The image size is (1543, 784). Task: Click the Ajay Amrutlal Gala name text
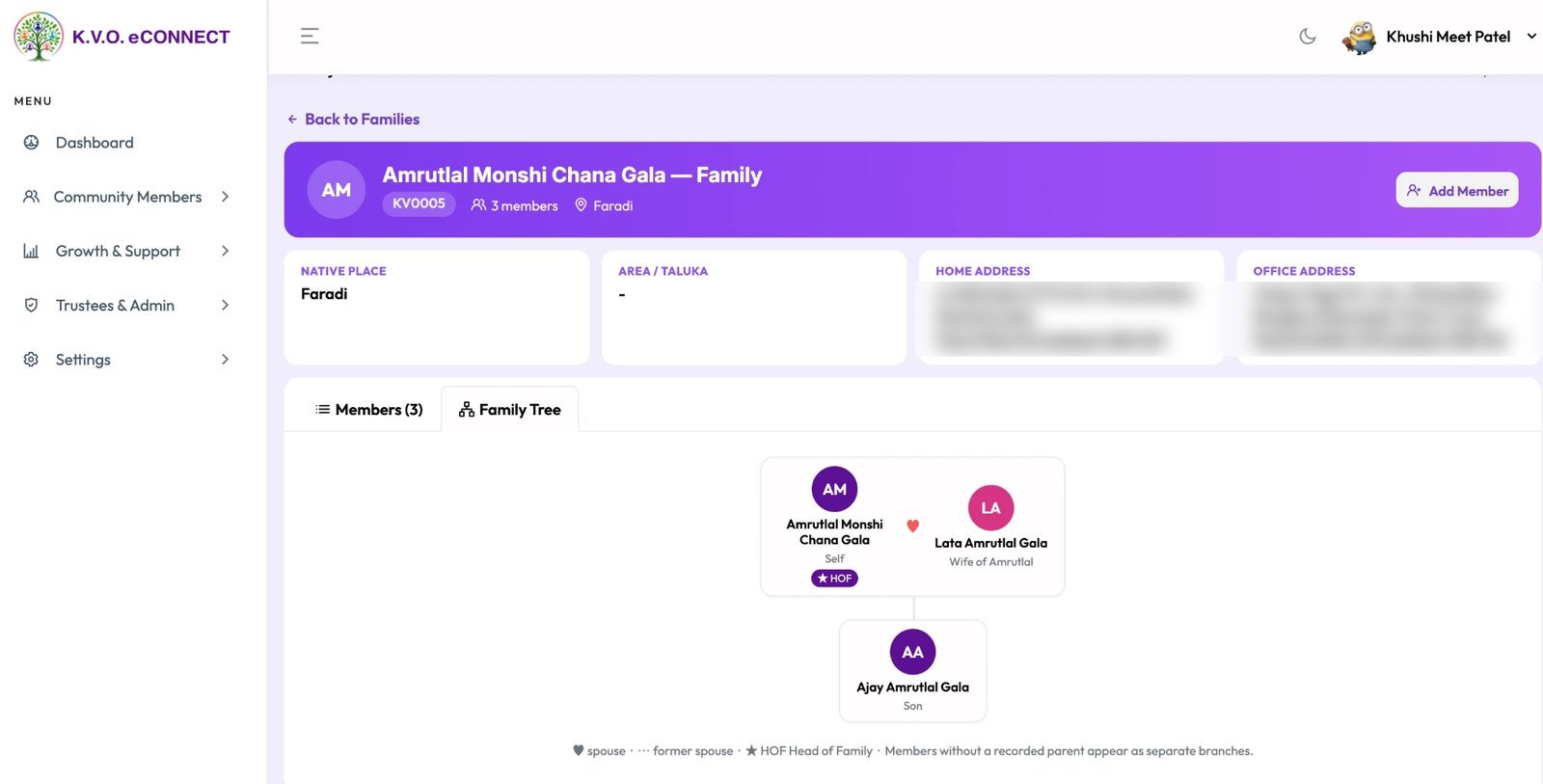pos(912,688)
